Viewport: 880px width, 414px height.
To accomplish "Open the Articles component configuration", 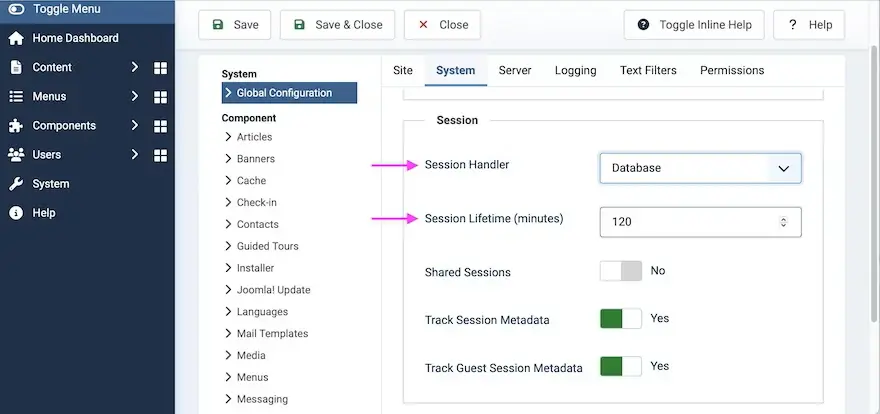I will pos(254,137).
